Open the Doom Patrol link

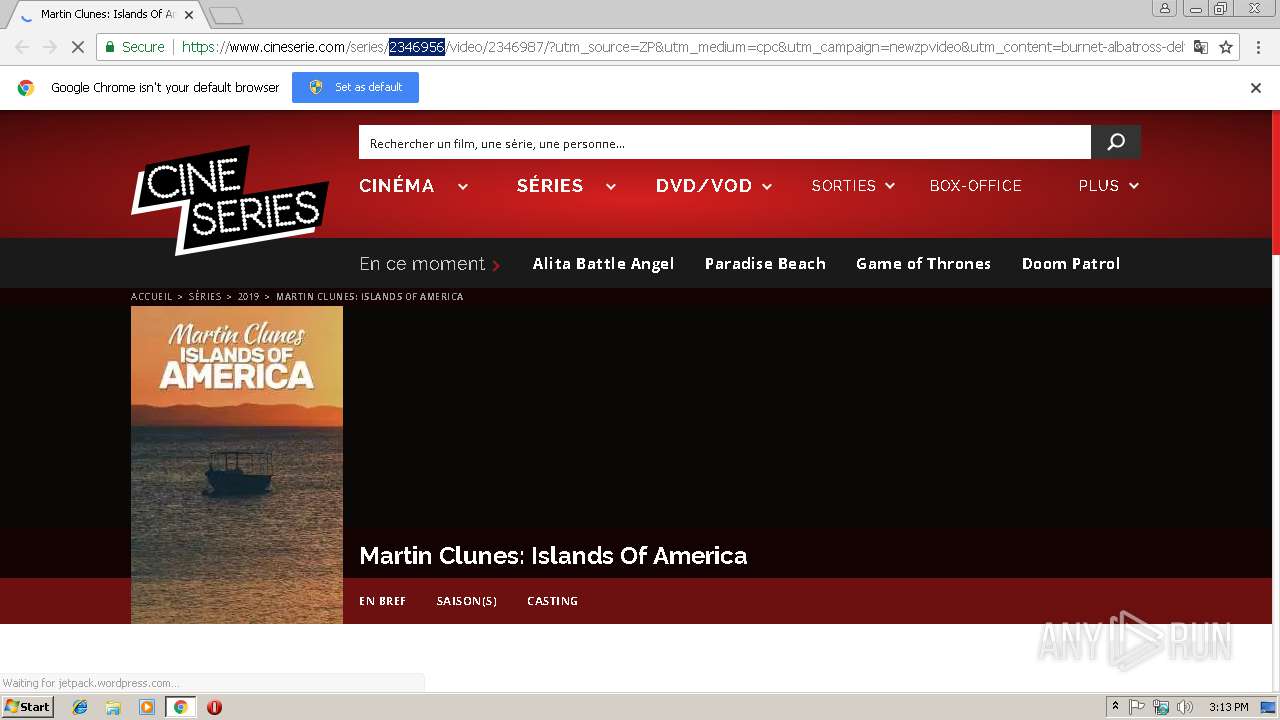[x=1071, y=264]
